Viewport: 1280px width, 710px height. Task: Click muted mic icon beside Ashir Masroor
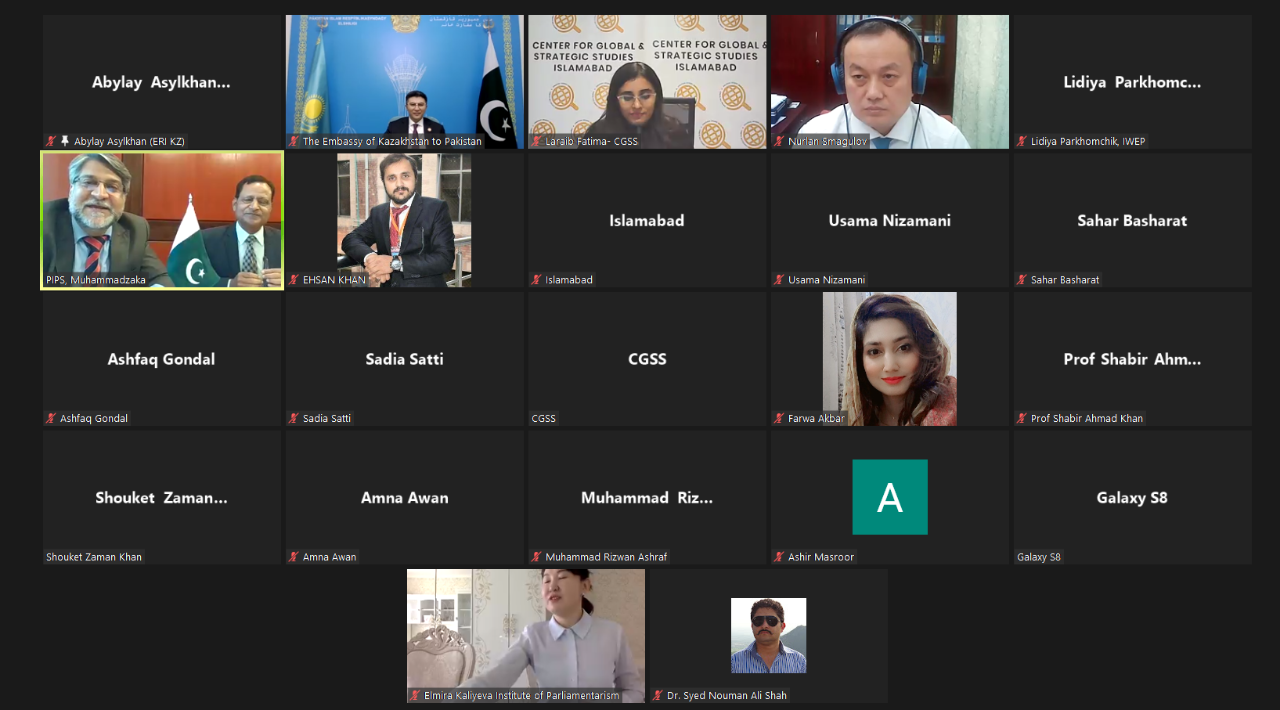[x=779, y=557]
